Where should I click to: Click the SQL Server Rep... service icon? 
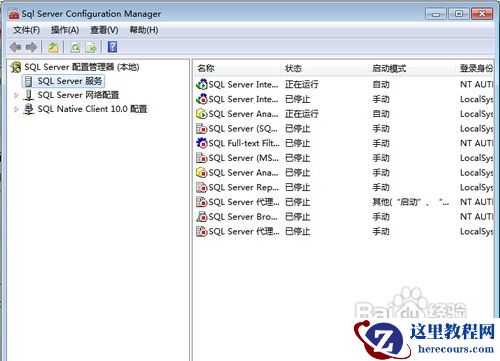point(201,187)
